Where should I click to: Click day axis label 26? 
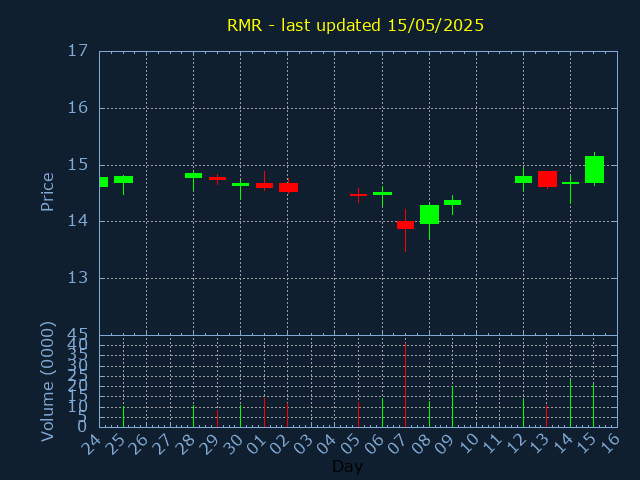tap(138, 444)
